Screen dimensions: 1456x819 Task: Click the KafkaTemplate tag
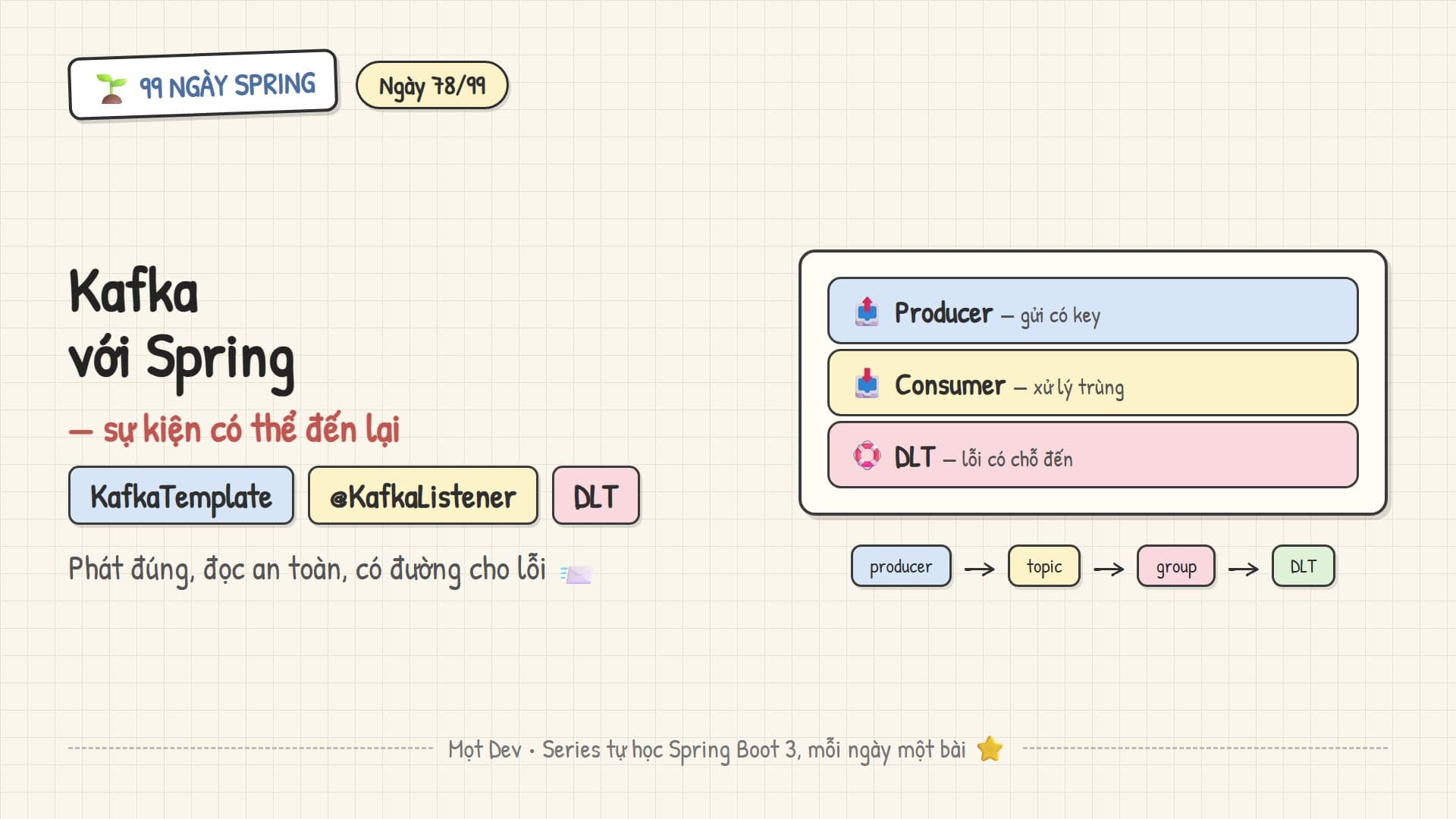click(181, 496)
